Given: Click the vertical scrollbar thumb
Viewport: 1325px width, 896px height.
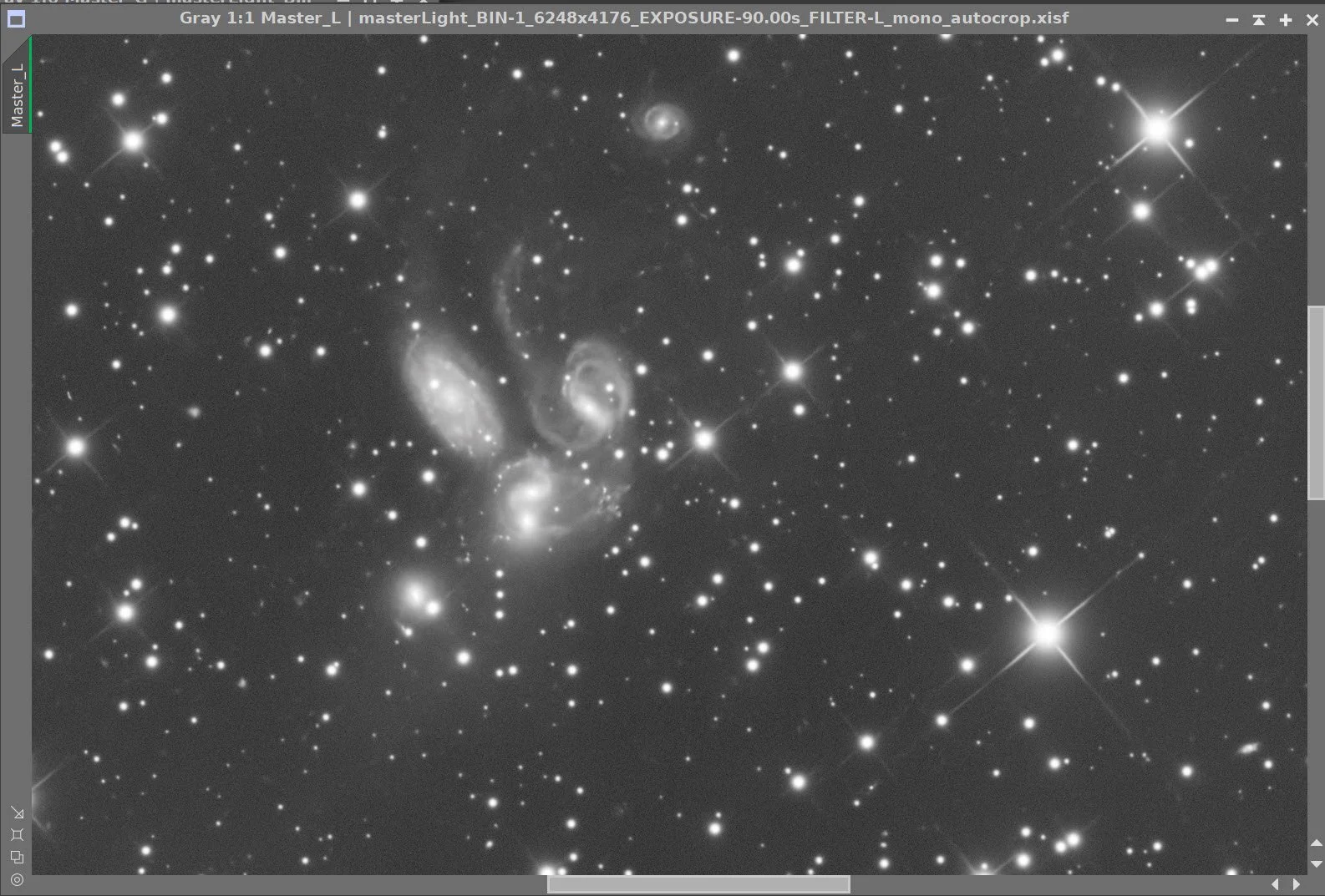Looking at the screenshot, I should click(1316, 403).
